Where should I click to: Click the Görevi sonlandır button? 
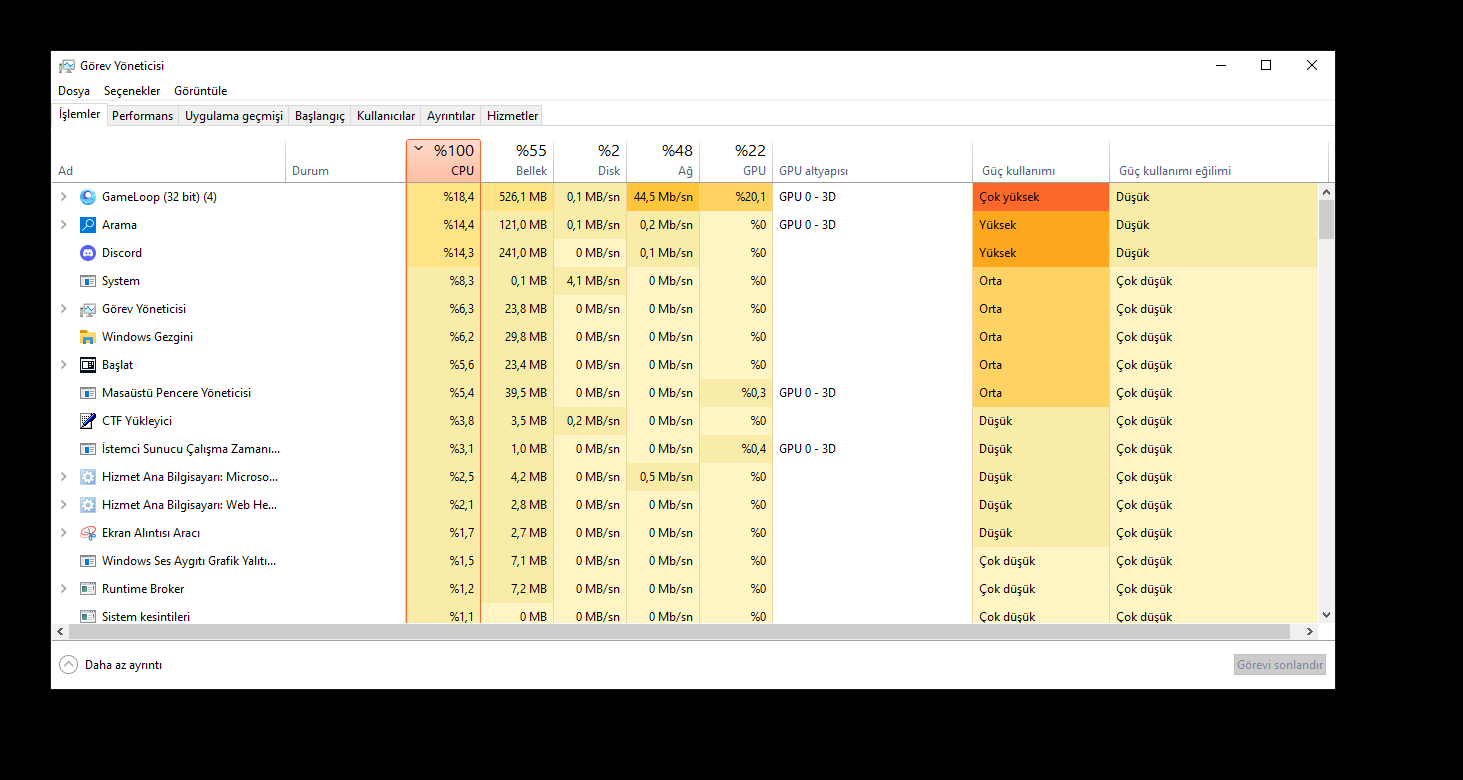tap(1280, 664)
